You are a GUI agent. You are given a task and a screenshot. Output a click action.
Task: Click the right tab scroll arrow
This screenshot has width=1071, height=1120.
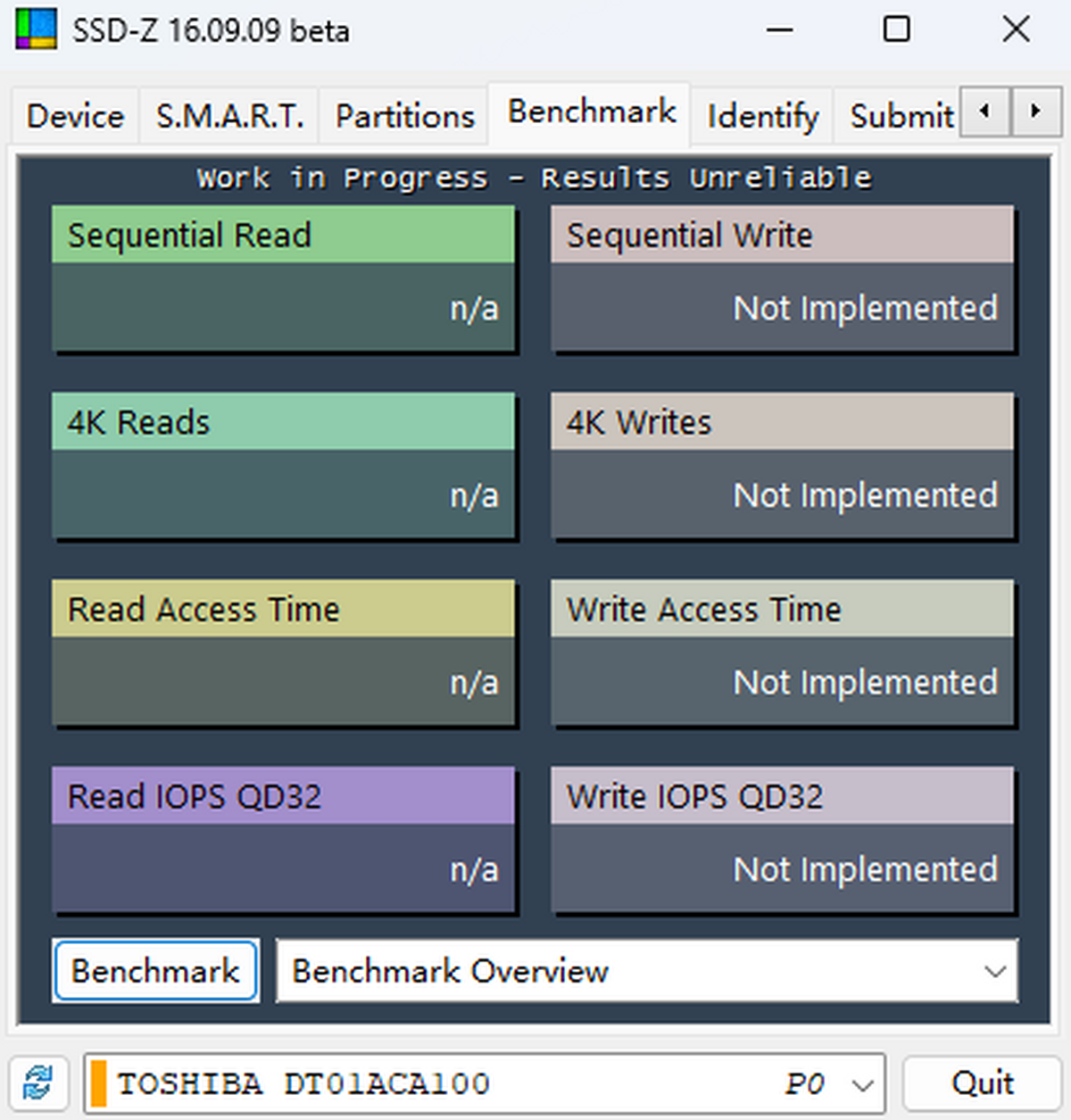coord(1035,112)
